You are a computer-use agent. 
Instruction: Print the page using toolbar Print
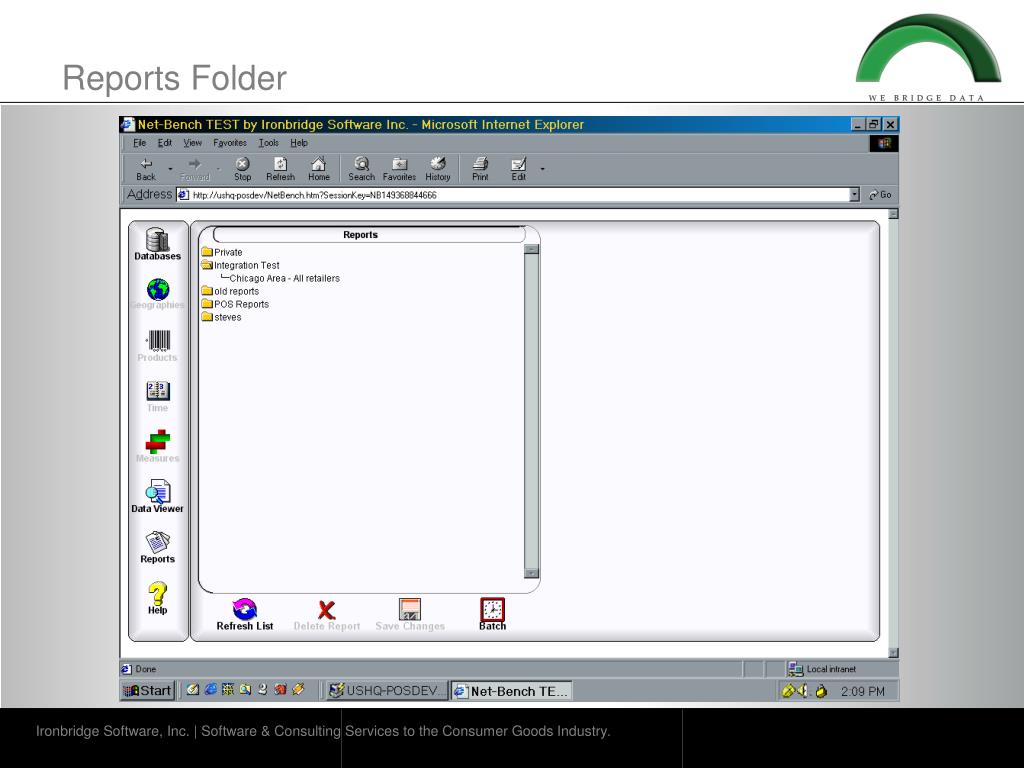click(x=480, y=168)
